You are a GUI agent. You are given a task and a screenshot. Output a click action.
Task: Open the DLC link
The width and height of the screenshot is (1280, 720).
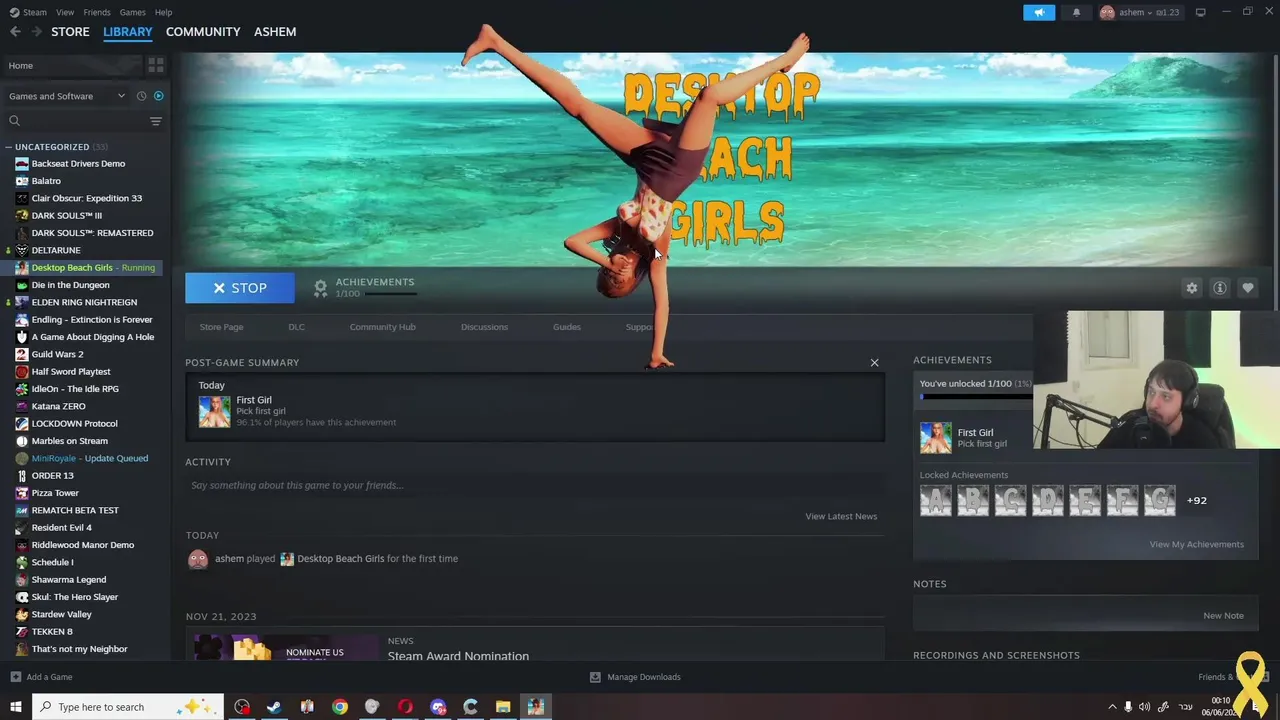pos(296,327)
